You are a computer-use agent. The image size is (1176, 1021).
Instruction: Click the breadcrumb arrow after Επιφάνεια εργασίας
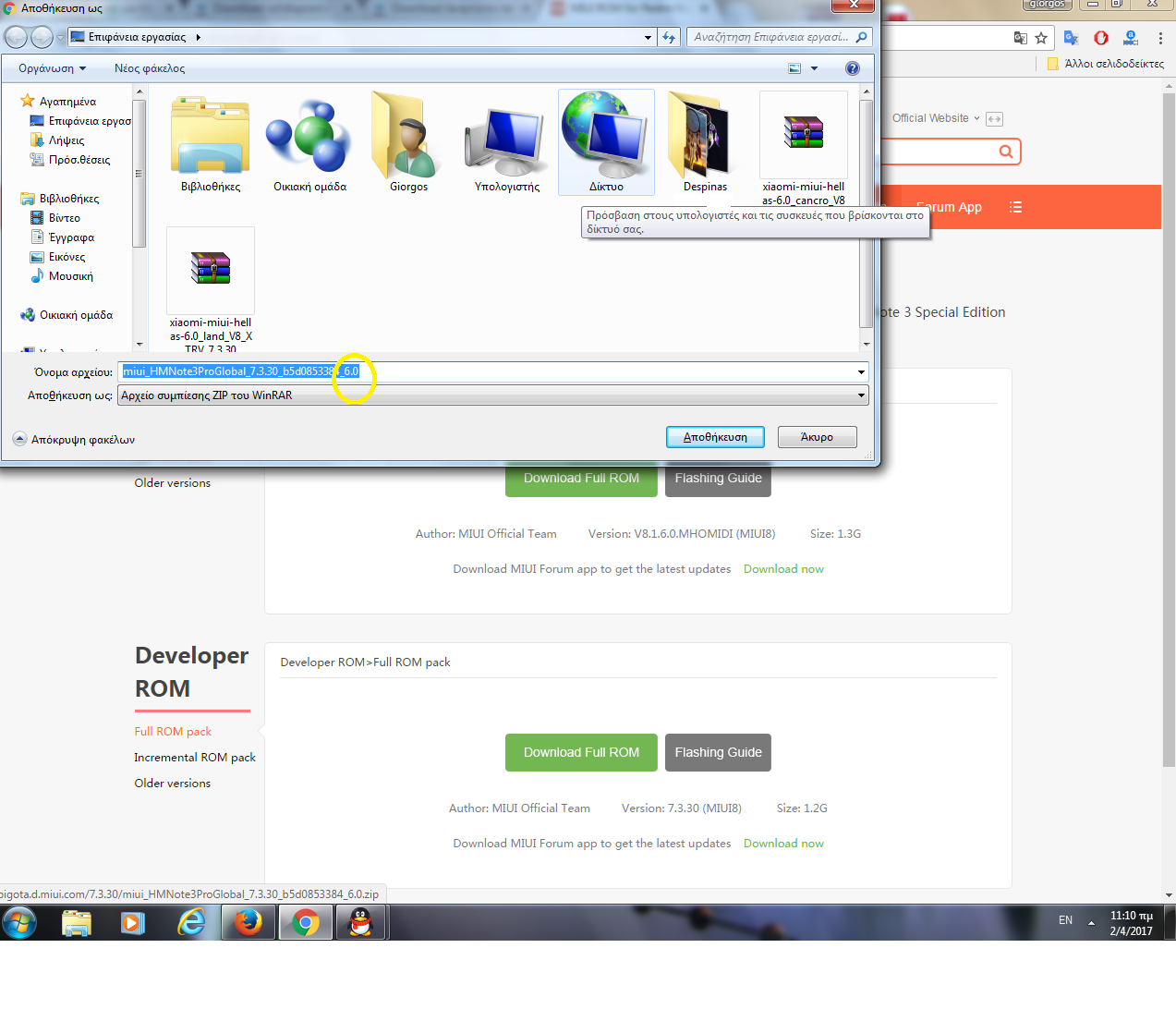pyautogui.click(x=198, y=37)
